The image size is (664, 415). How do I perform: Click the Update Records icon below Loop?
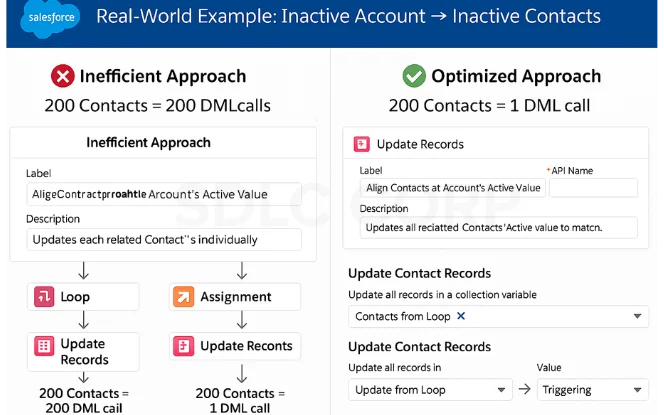tap(44, 346)
